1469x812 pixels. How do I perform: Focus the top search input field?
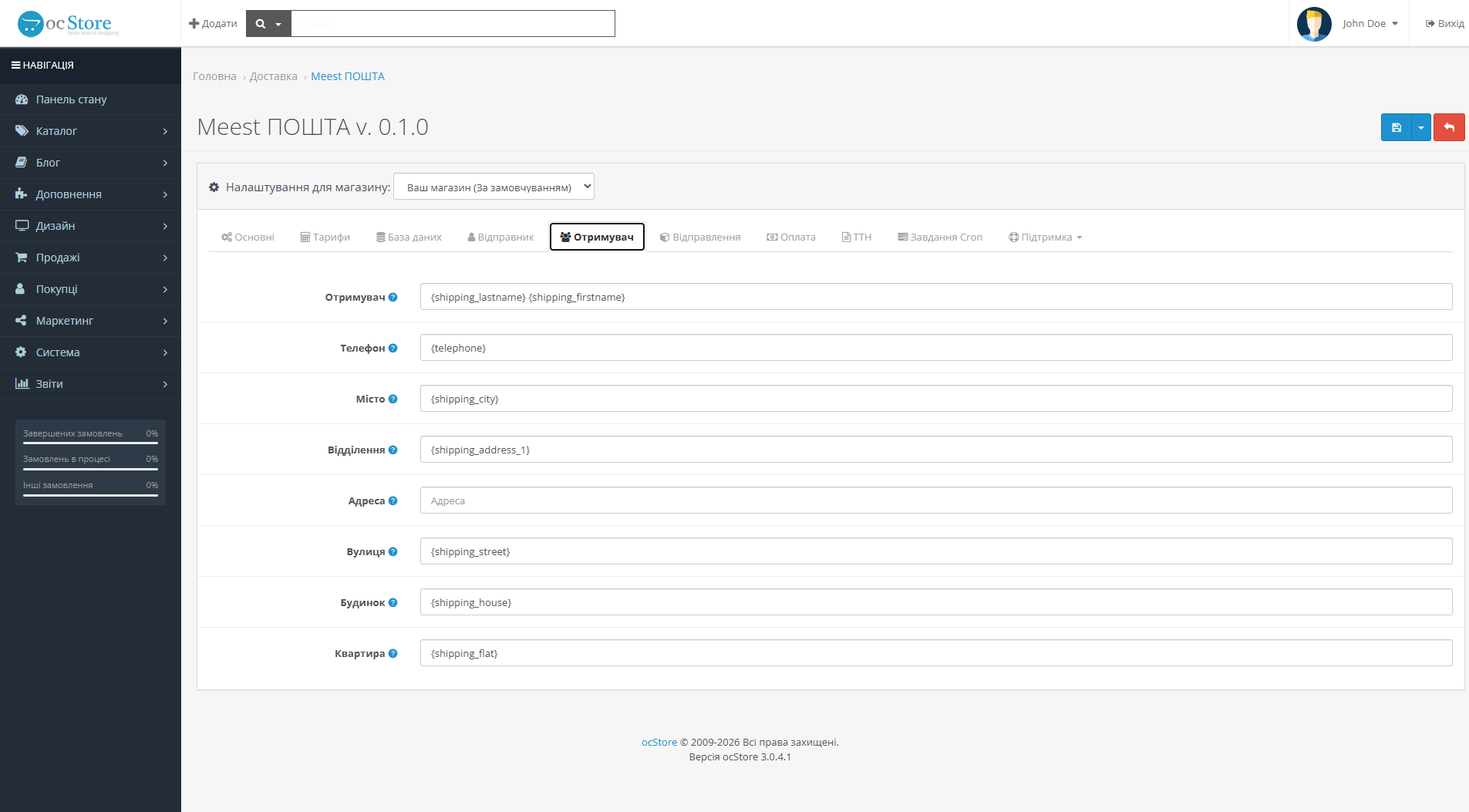453,24
